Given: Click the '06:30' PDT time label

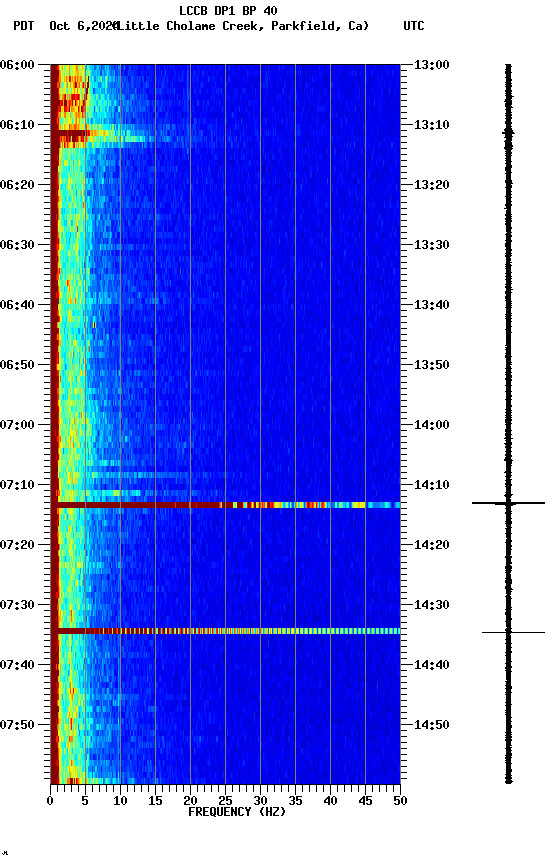Looking at the screenshot, I should tap(17, 245).
